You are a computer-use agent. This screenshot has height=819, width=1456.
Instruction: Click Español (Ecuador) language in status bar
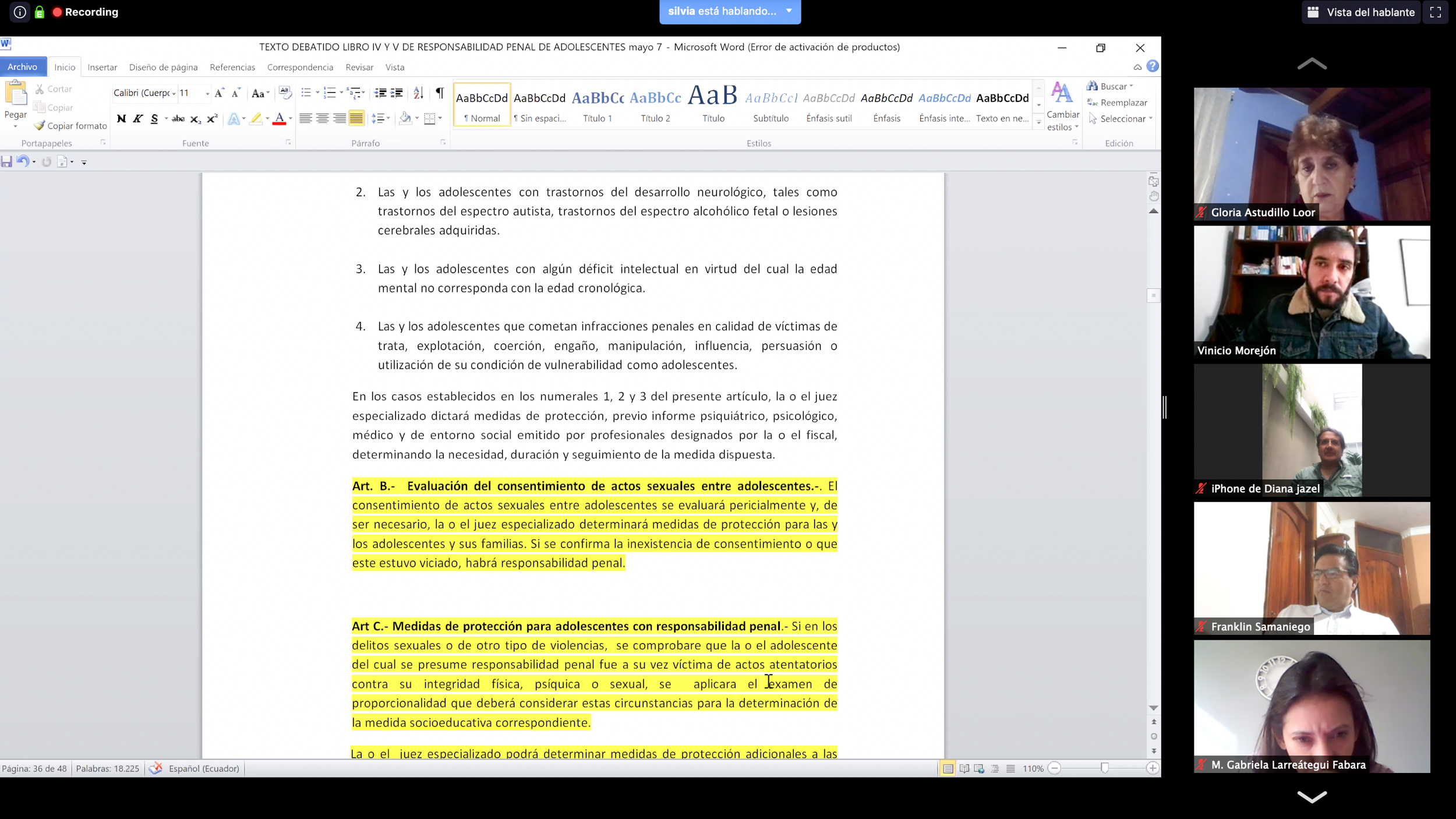(x=204, y=768)
